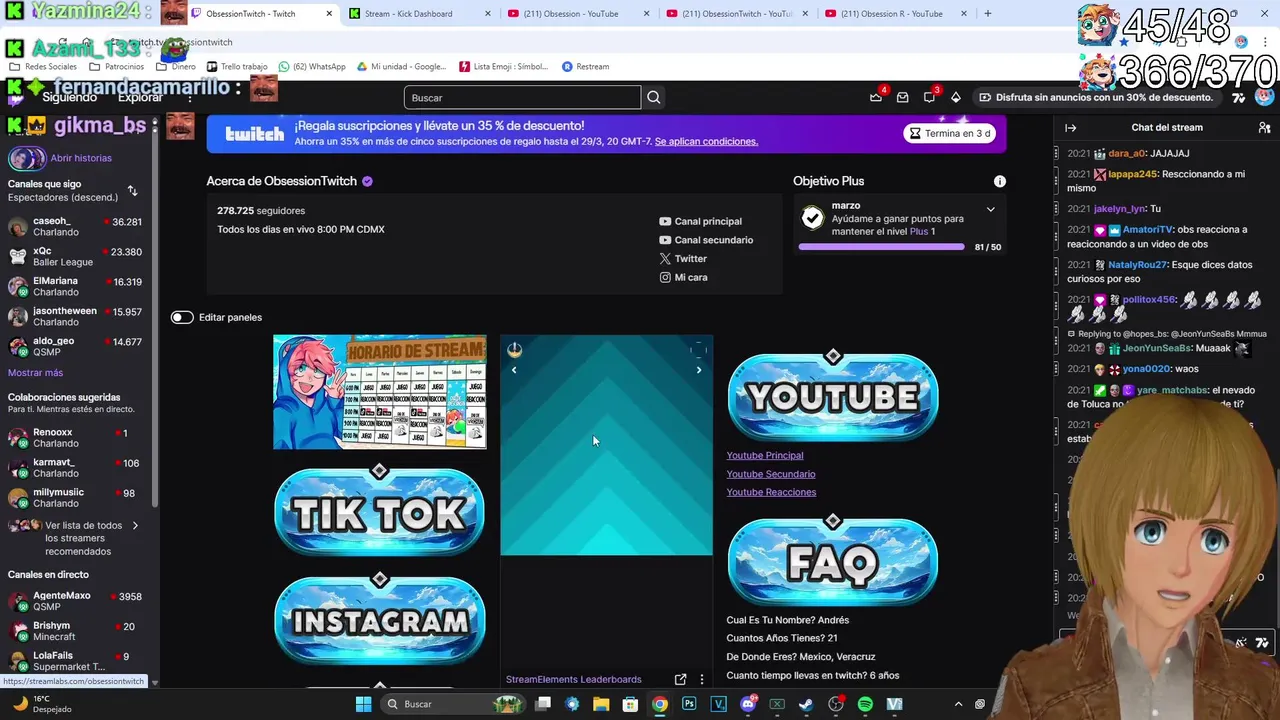
Task: Click the marzo objective progress bar
Action: (881, 247)
